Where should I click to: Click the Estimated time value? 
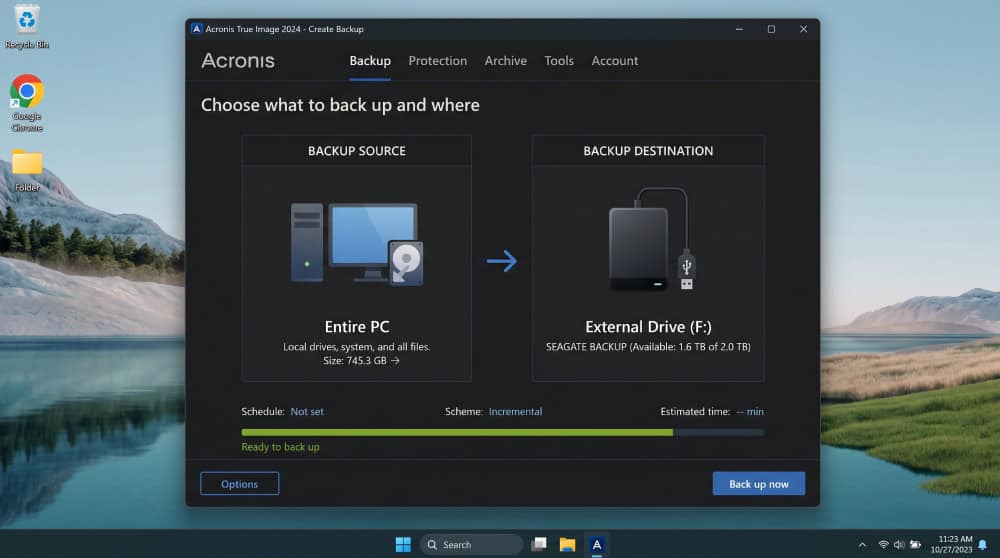click(x=750, y=412)
